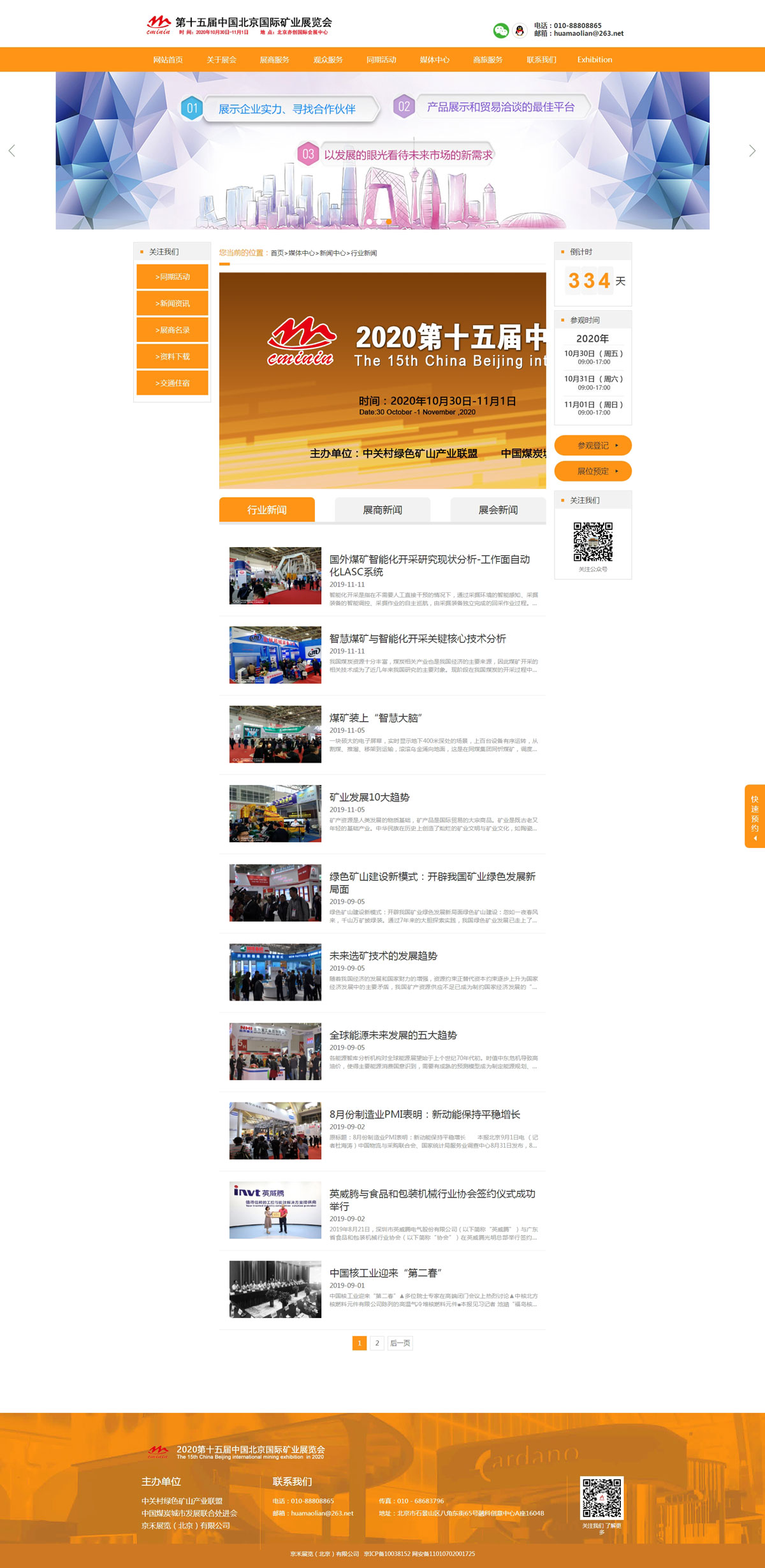The height and width of the screenshot is (1568, 765).
Task: Go to previous banner slide arrow
Action: [x=11, y=150]
